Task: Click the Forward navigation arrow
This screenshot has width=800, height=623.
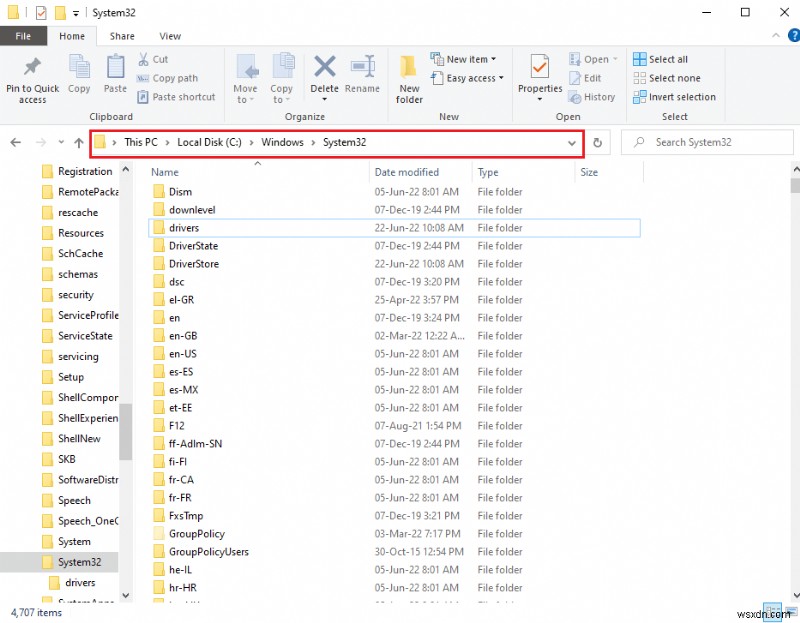Action: [x=41, y=142]
